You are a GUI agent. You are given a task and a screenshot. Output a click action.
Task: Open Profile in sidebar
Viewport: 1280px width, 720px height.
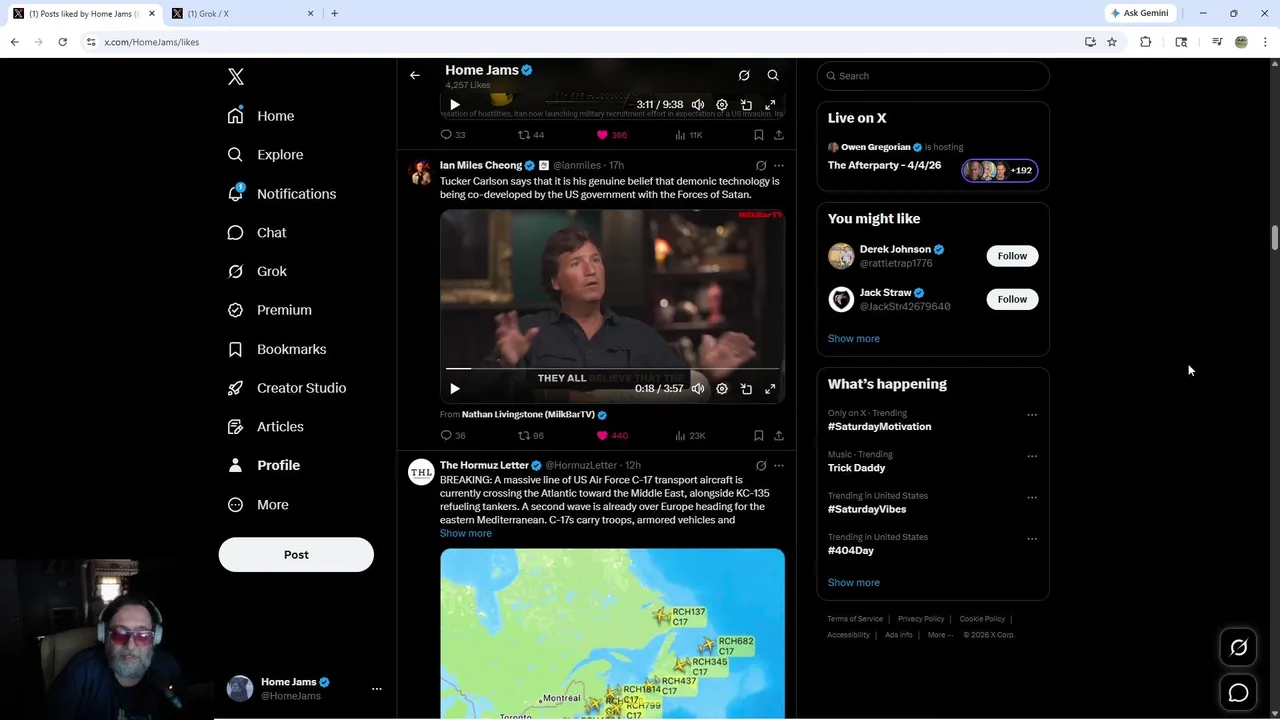tap(264, 465)
